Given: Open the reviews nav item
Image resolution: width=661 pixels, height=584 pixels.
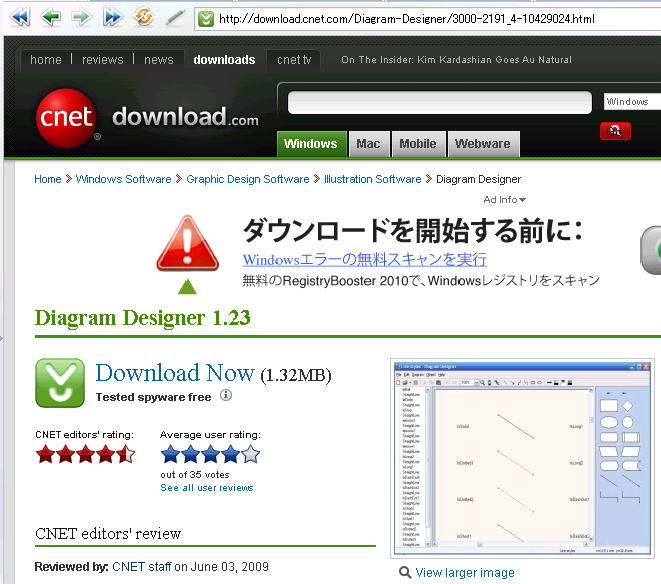Looking at the screenshot, I should point(102,59).
